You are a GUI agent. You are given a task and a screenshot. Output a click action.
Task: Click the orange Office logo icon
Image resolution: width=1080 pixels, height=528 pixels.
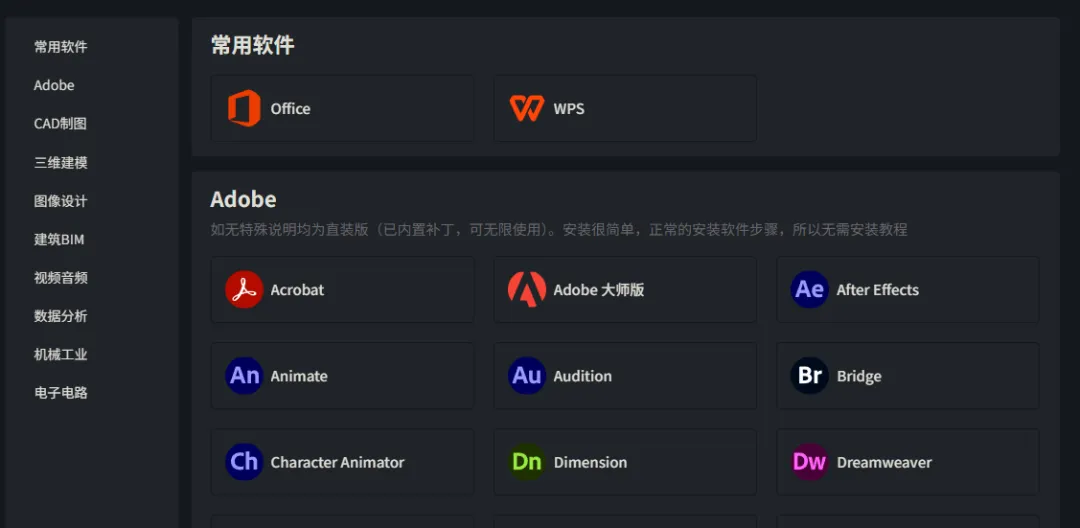click(x=245, y=109)
